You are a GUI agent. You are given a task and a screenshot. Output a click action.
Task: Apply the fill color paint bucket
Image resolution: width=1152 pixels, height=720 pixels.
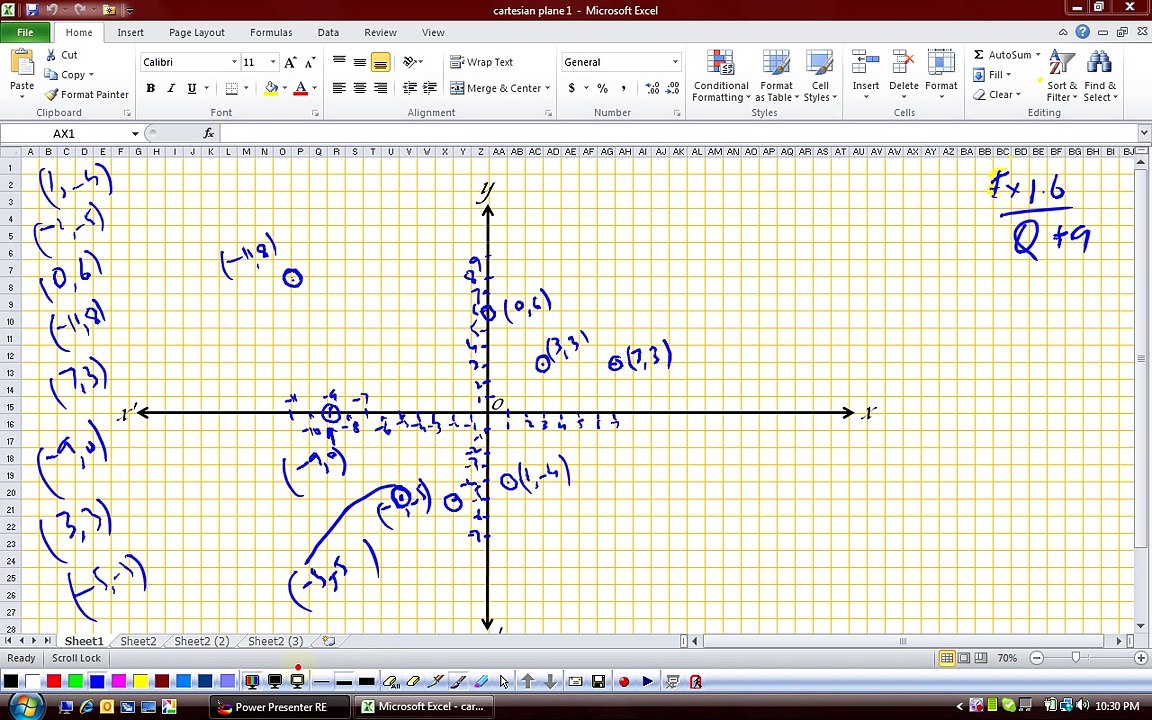pyautogui.click(x=271, y=88)
